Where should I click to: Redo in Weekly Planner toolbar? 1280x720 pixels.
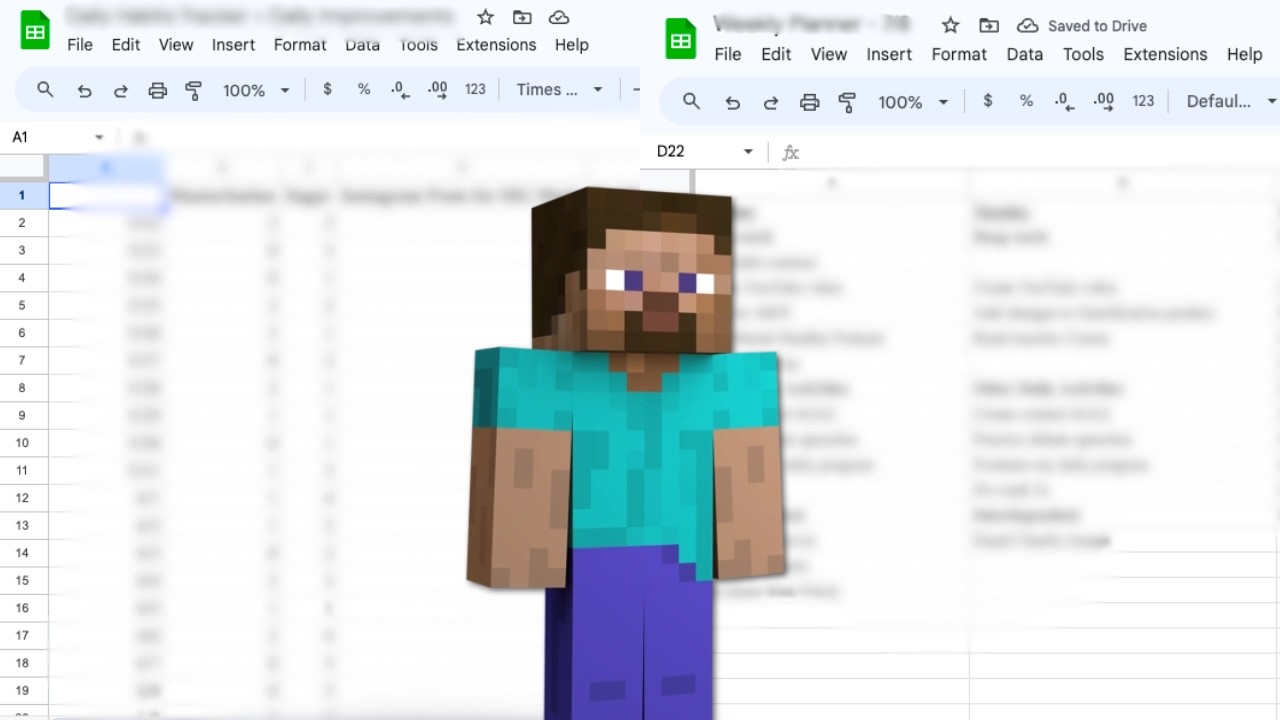point(771,102)
